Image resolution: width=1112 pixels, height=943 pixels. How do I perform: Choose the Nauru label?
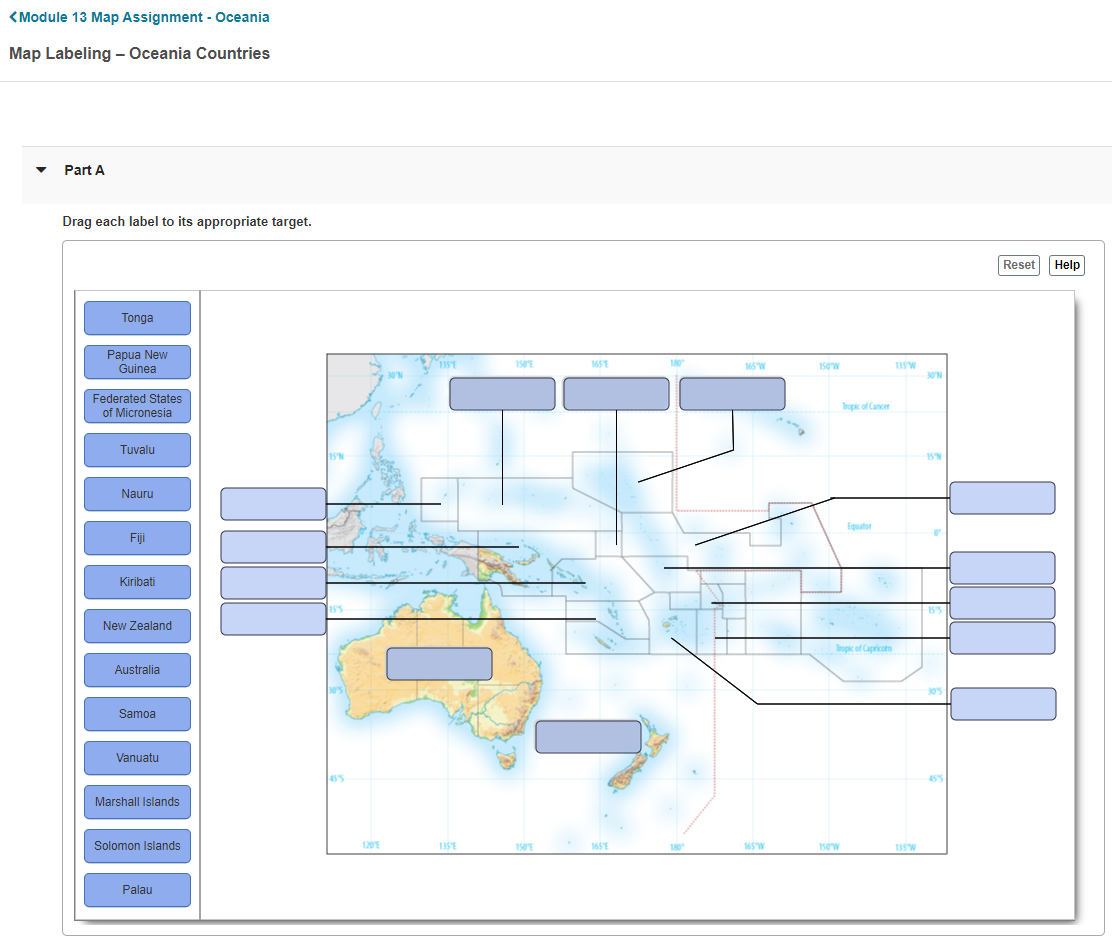point(138,494)
